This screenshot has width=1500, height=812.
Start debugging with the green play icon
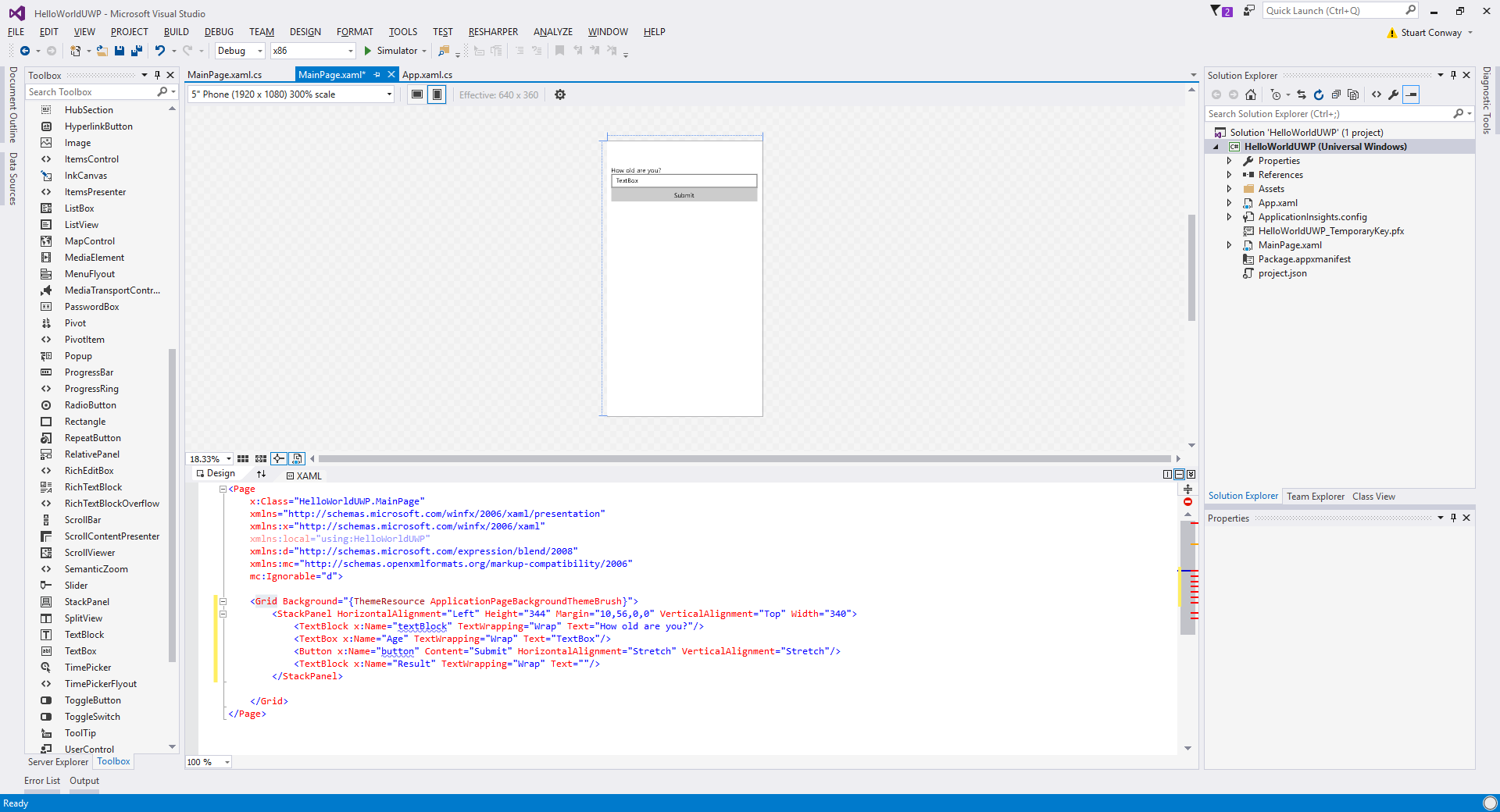367,51
